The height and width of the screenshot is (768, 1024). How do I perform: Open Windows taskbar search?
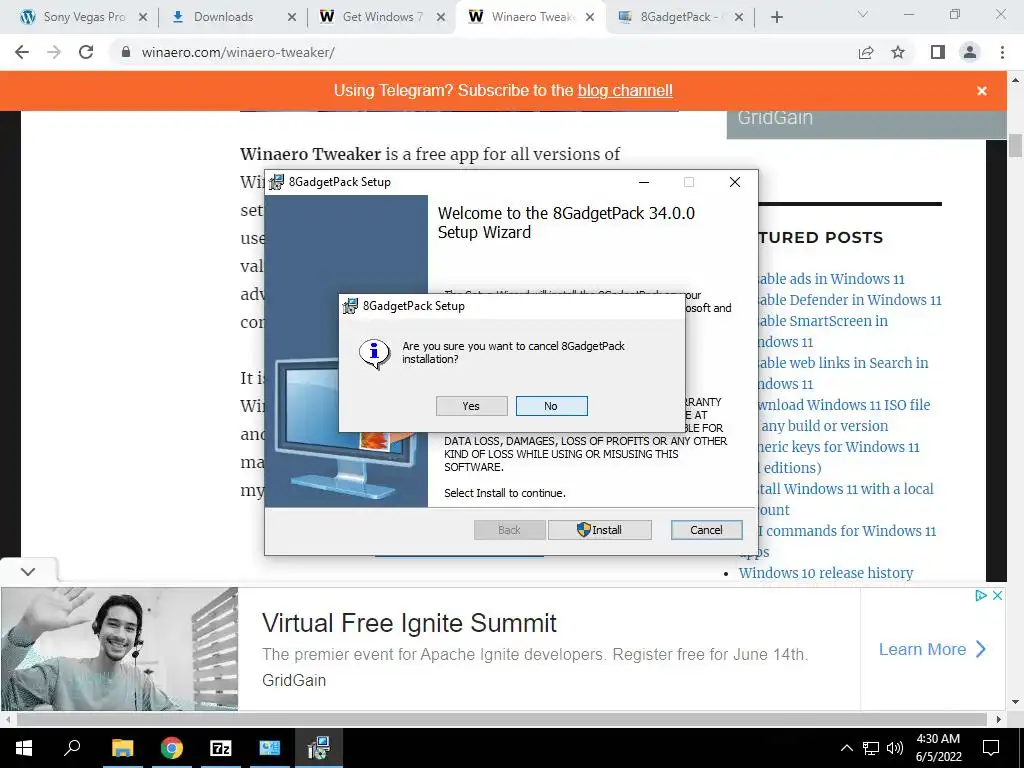pyautogui.click(x=72, y=748)
